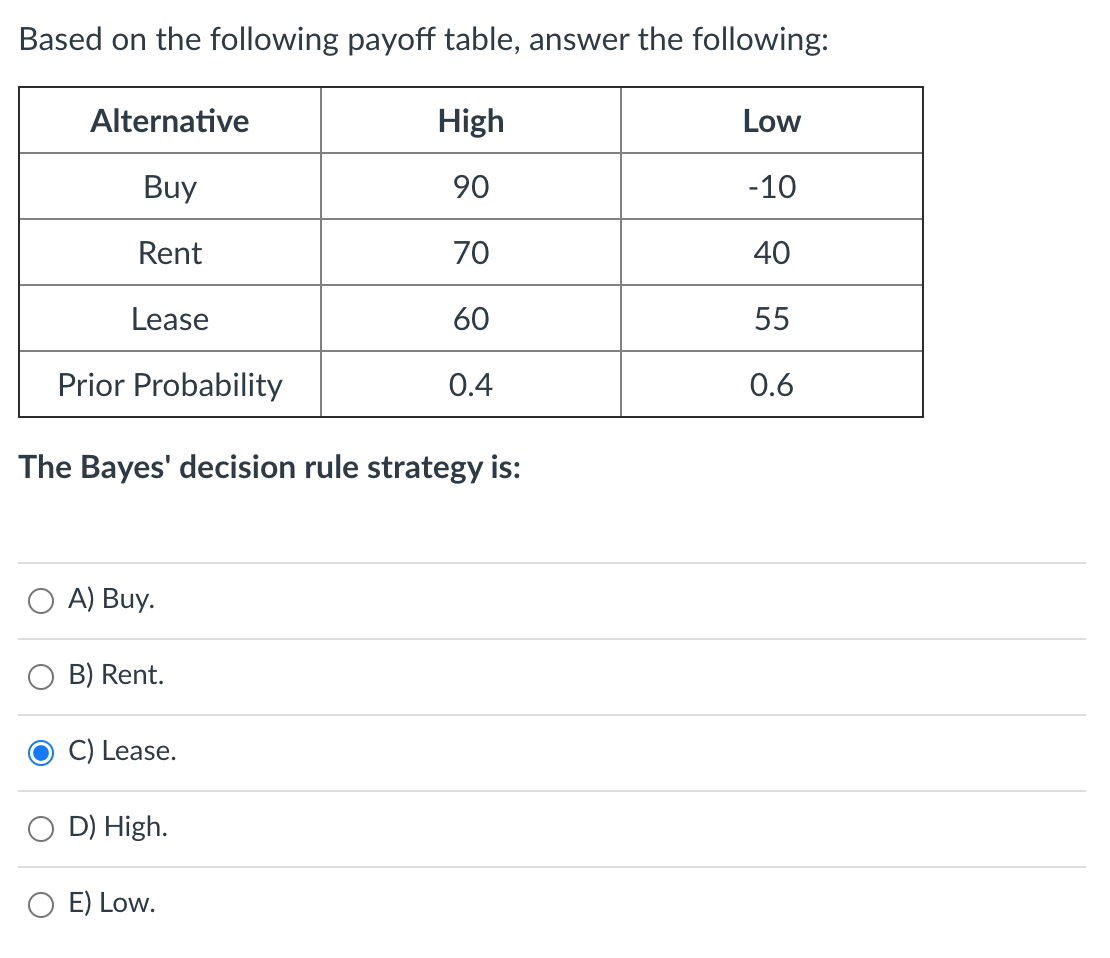Viewport: 1110px width, 958px height.
Task: Click the answer label E) Low
Action: [113, 903]
